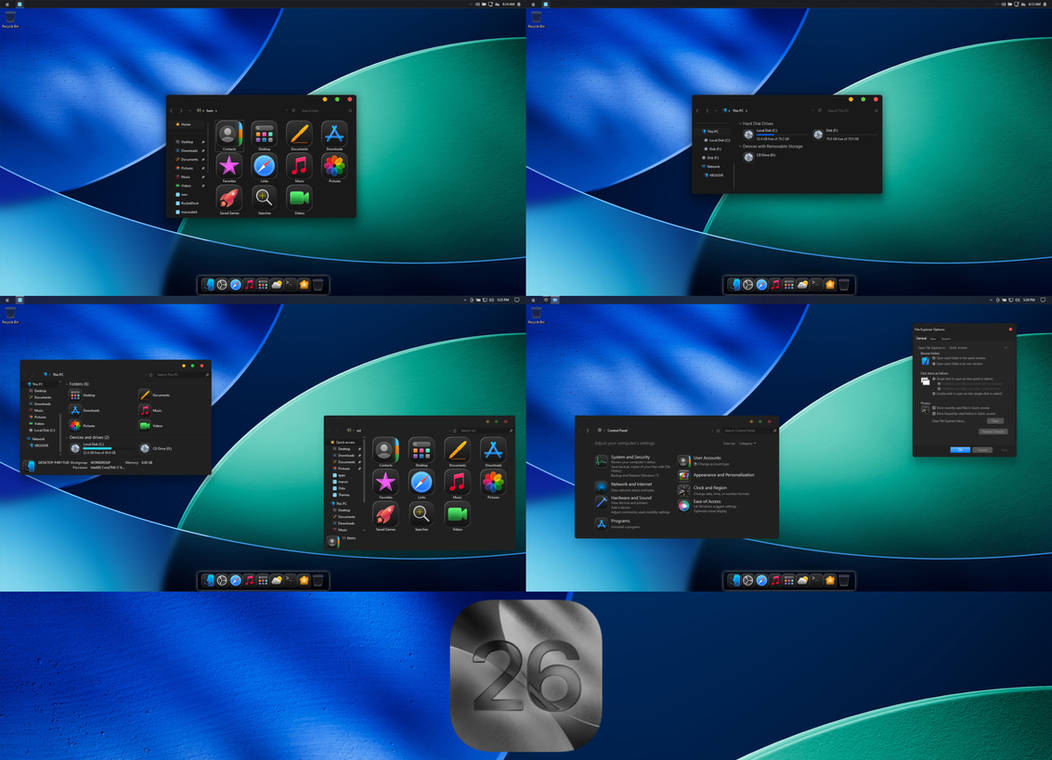The height and width of the screenshot is (760, 1052).
Task: Click Appearance and Personalization icon
Action: pos(684,475)
